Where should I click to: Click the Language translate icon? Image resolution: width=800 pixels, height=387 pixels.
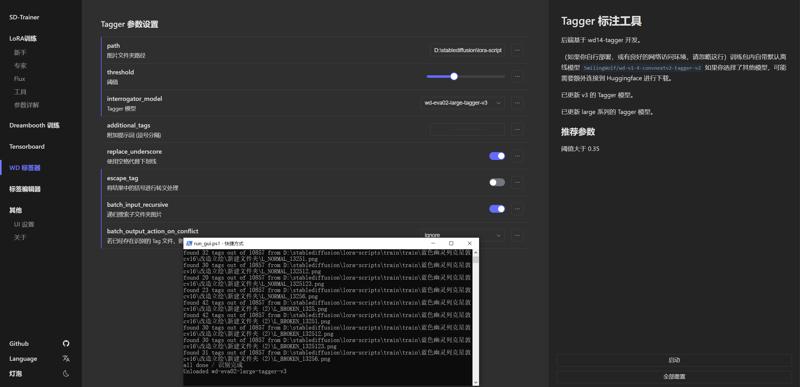[66, 358]
